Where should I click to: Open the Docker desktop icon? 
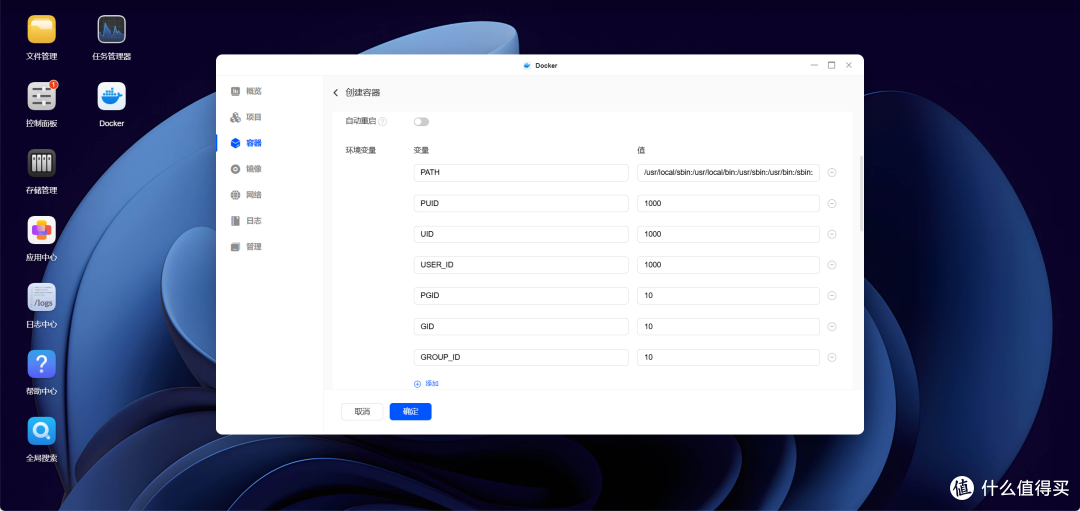[x=112, y=96]
